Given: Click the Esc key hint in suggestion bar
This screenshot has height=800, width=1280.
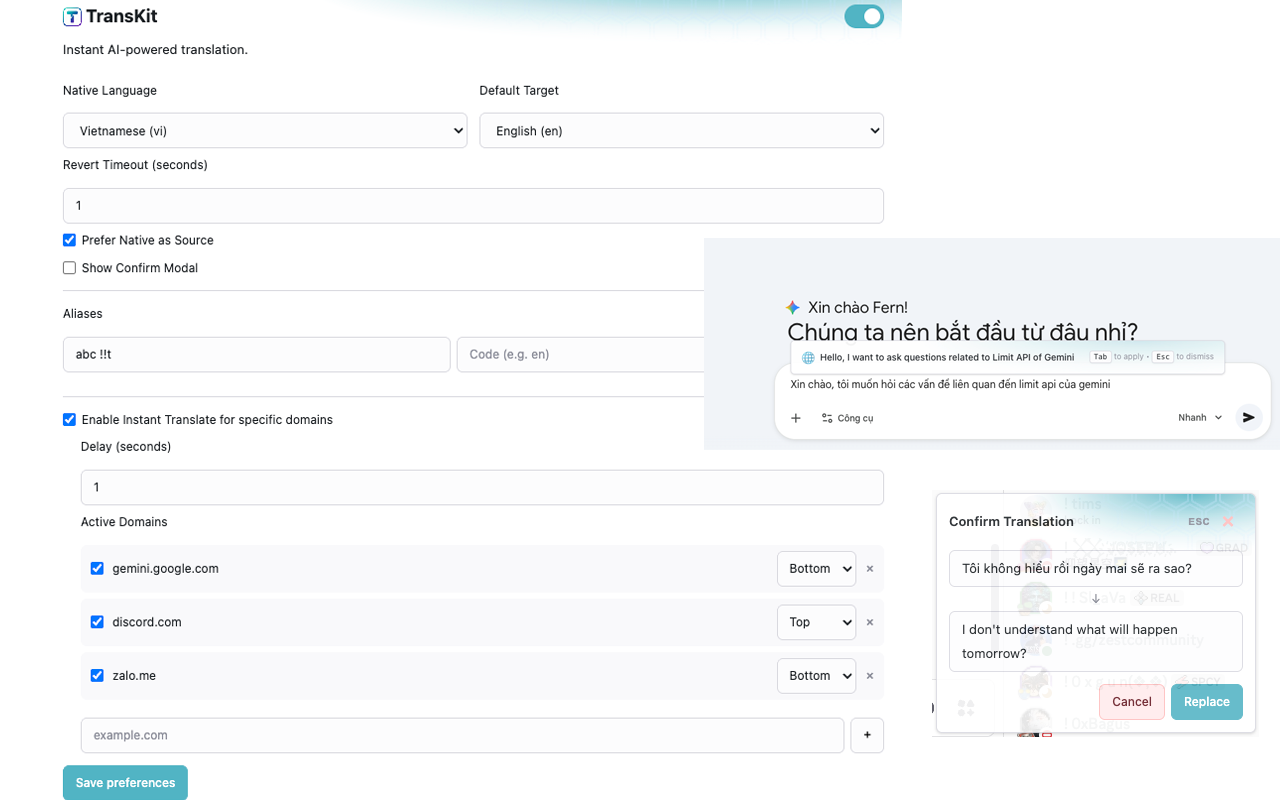Looking at the screenshot, I should [x=1162, y=357].
